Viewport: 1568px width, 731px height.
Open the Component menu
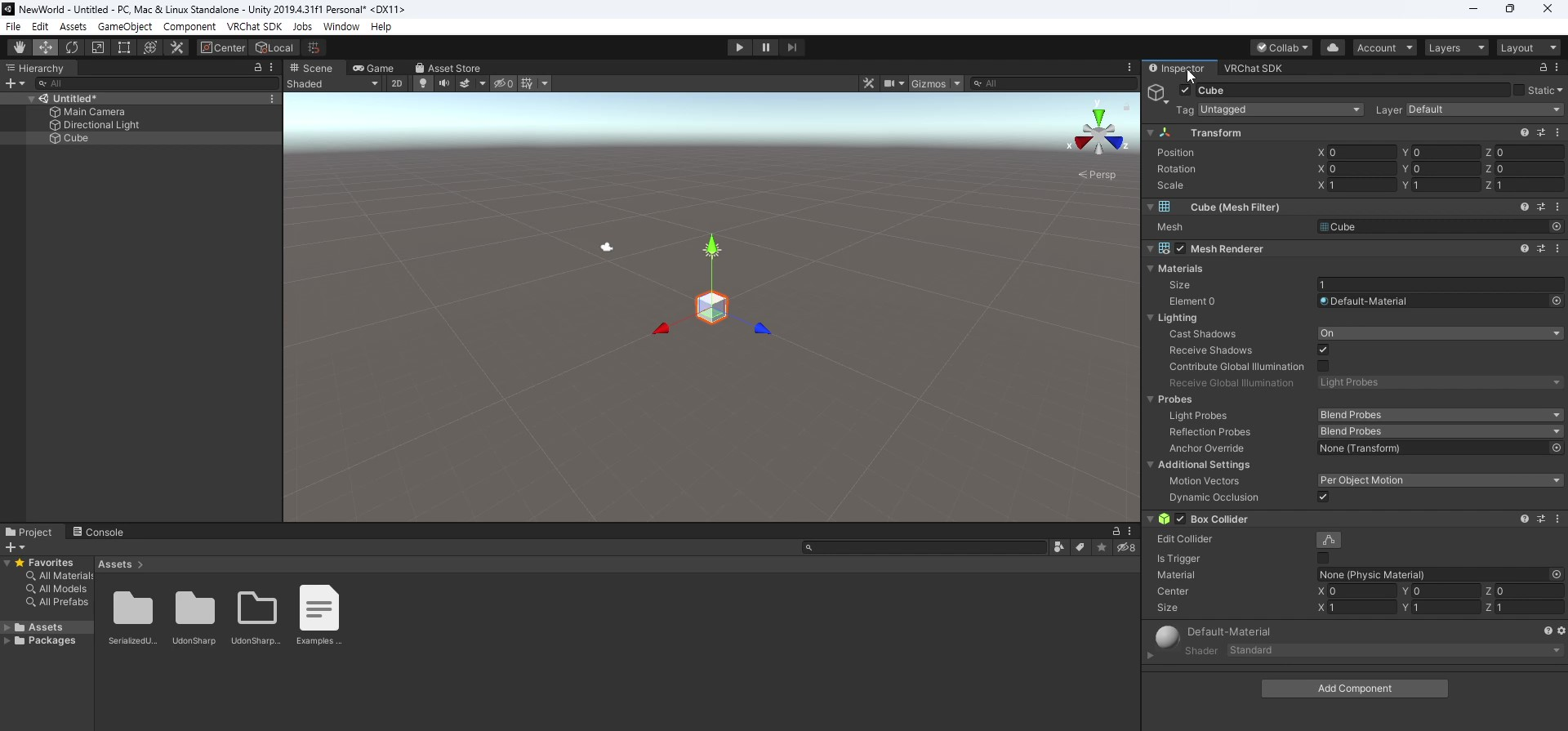189,26
